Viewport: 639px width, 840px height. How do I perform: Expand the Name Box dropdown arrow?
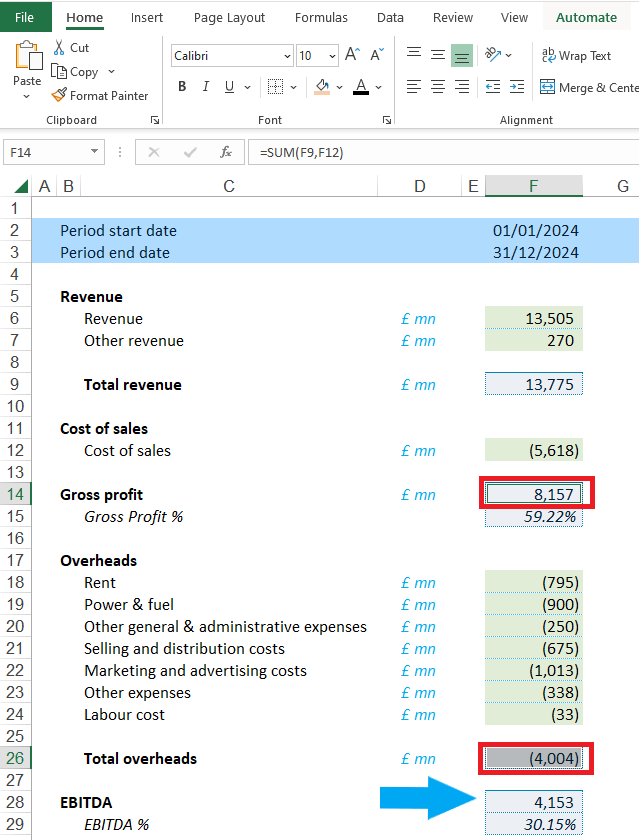(95, 152)
